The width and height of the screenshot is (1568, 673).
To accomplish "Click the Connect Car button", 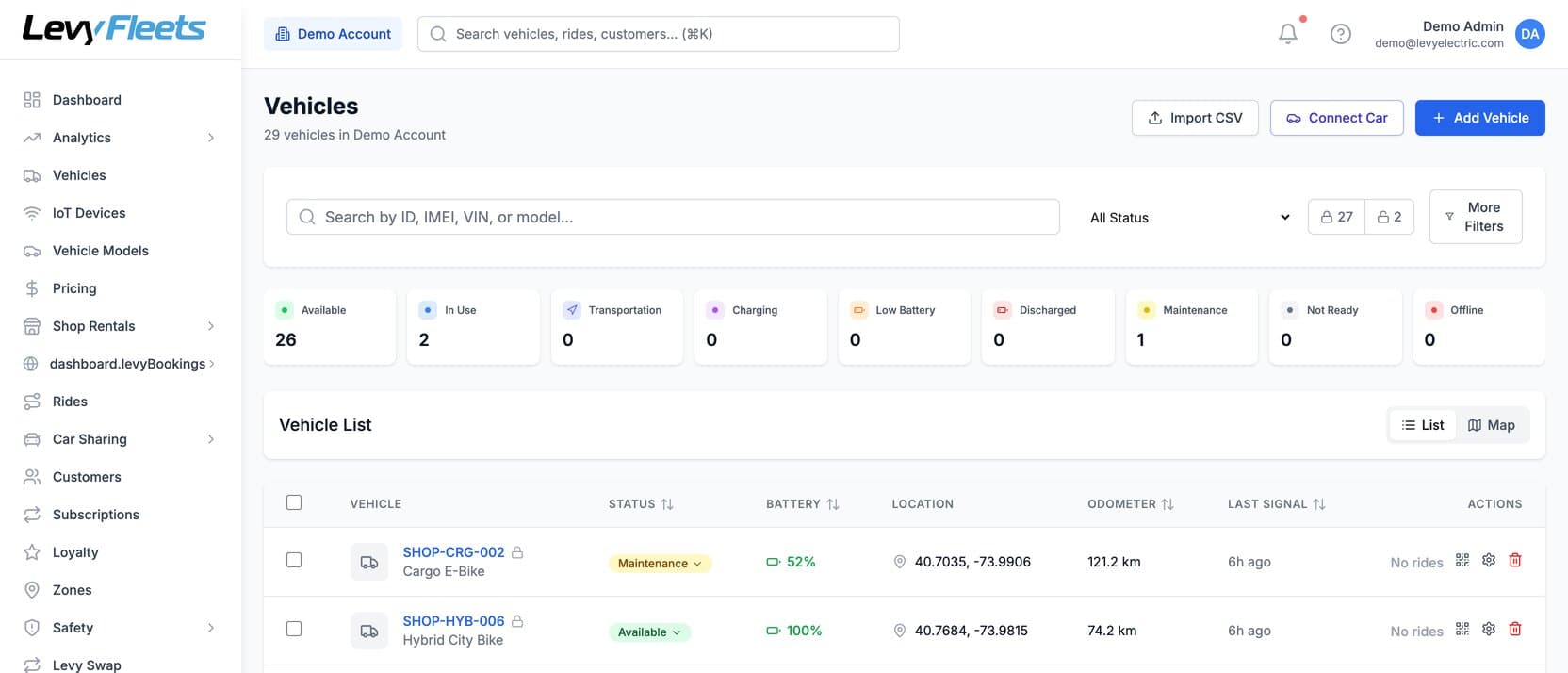I will pyautogui.click(x=1337, y=118).
